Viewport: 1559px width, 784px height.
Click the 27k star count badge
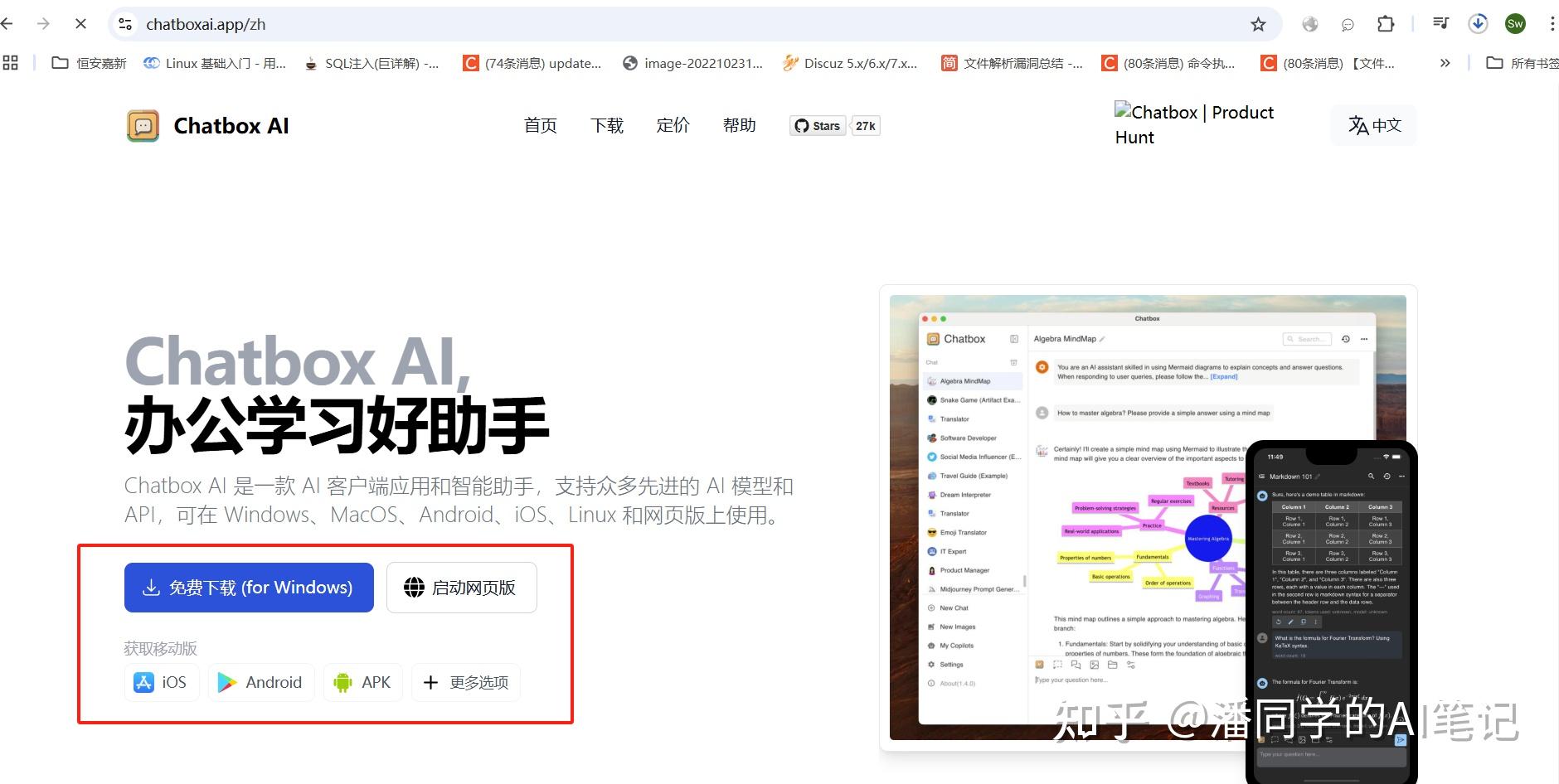click(x=866, y=126)
